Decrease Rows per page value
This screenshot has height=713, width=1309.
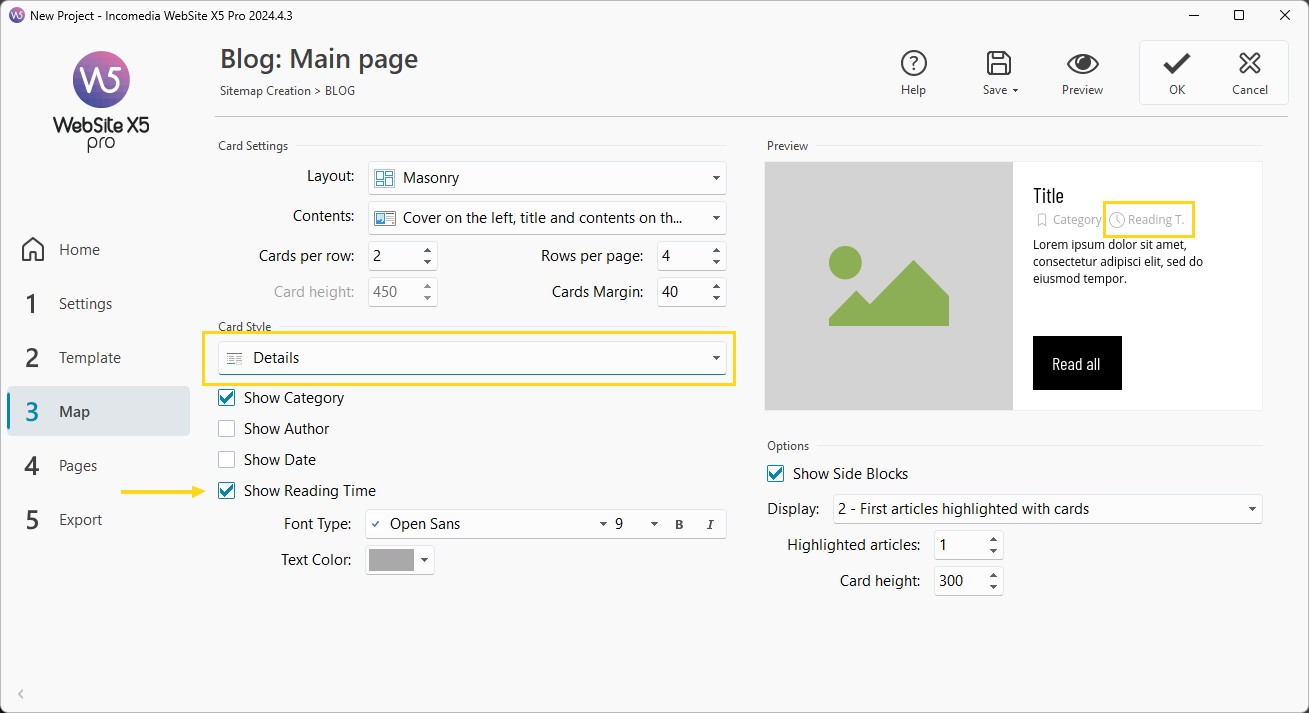[717, 262]
